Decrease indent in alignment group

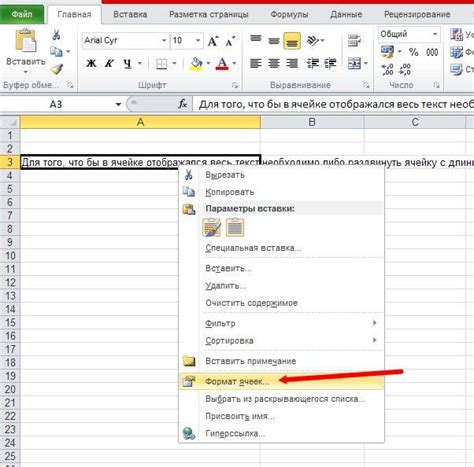pos(313,63)
